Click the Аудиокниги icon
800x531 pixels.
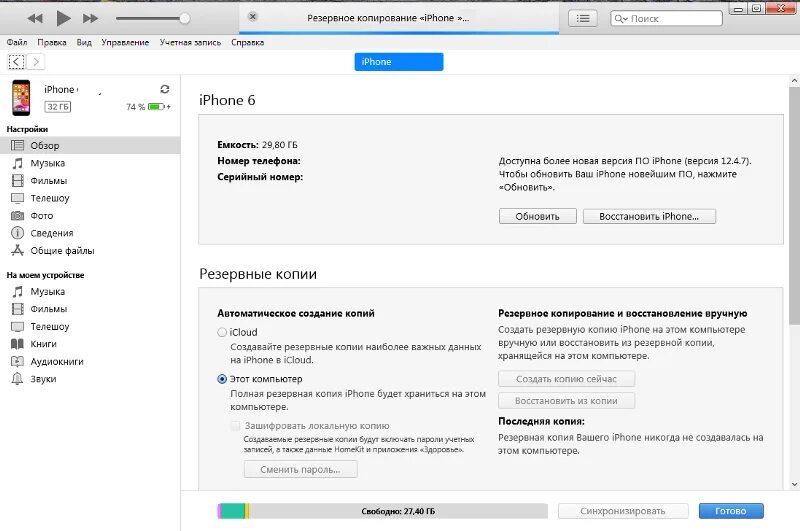pyautogui.click(x=17, y=362)
